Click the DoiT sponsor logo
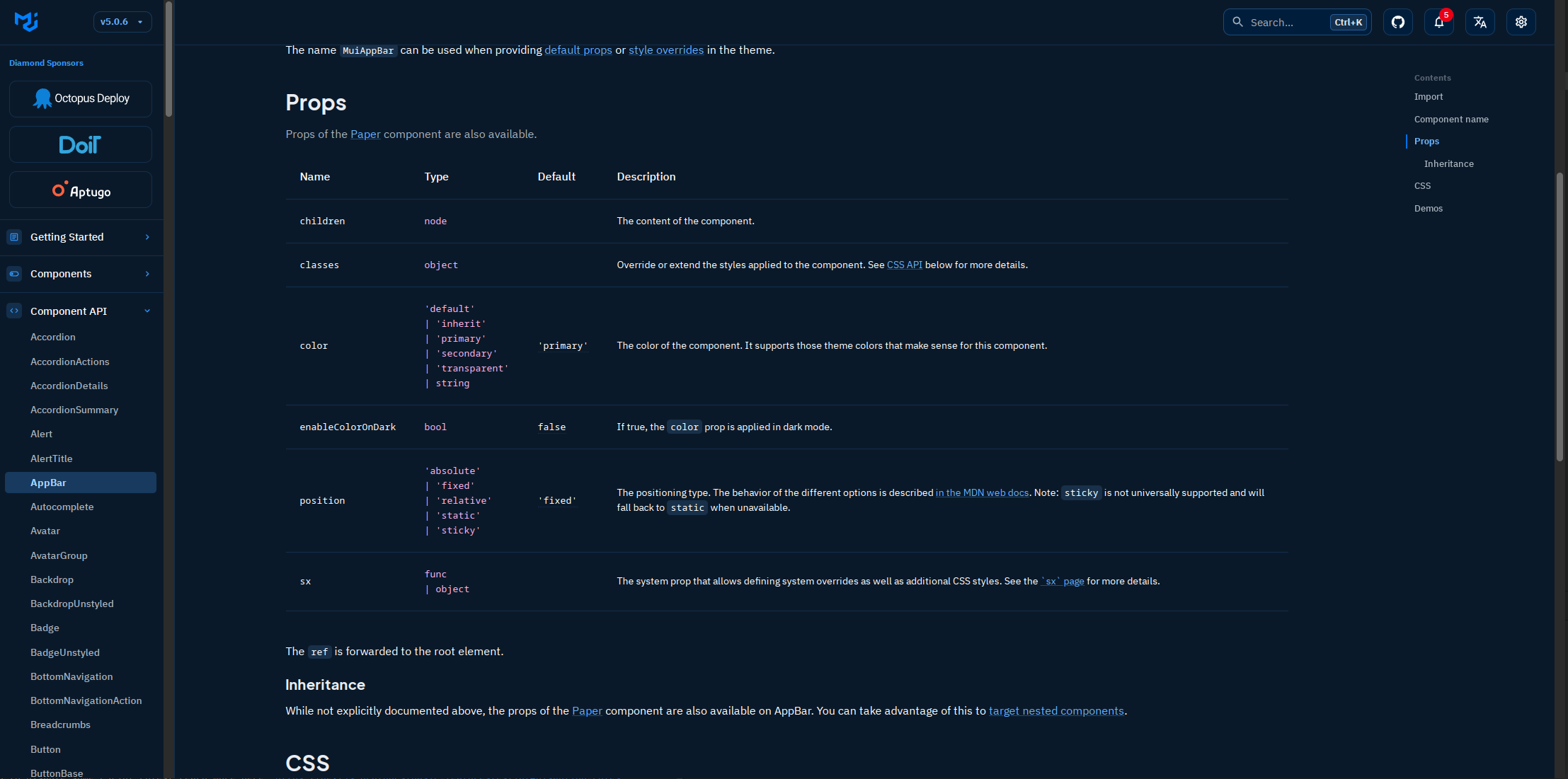1568x779 pixels. 80,144
